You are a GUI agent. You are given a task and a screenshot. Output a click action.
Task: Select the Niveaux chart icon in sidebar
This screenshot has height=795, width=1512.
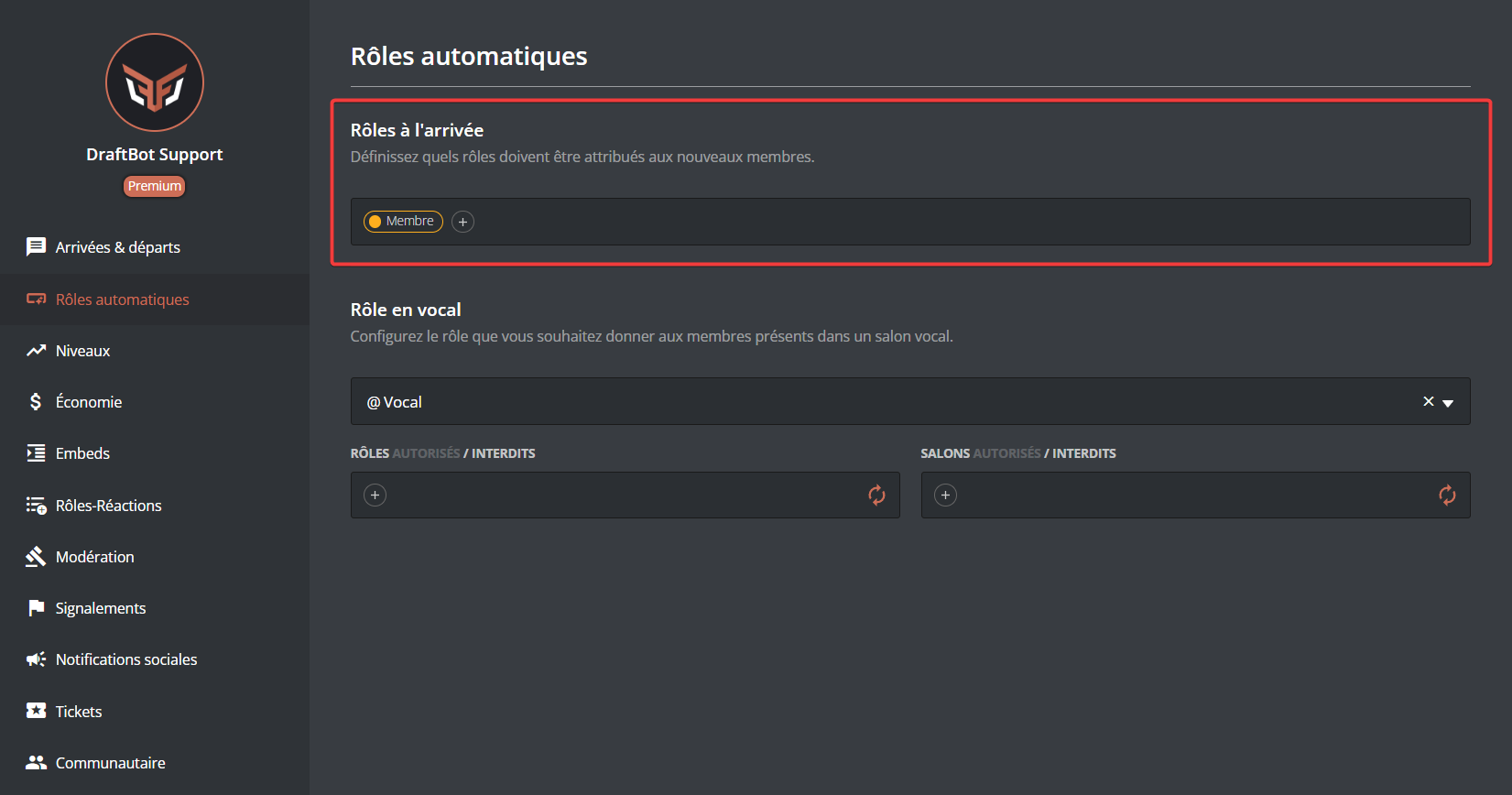click(35, 350)
